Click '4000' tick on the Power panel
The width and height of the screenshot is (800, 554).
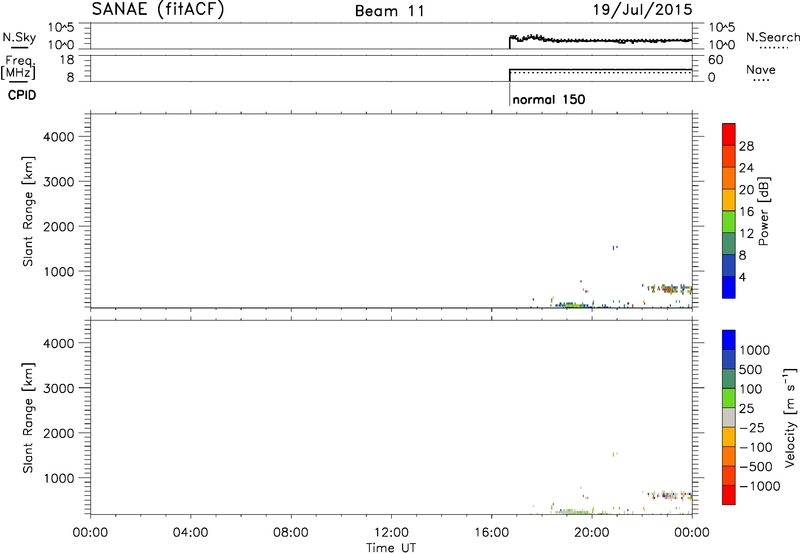tap(59, 137)
